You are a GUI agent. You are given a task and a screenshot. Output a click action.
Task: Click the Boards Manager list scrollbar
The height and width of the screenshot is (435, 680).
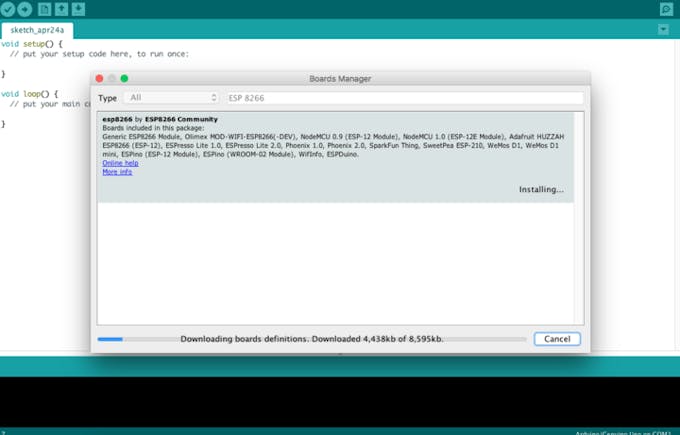(x=579, y=218)
